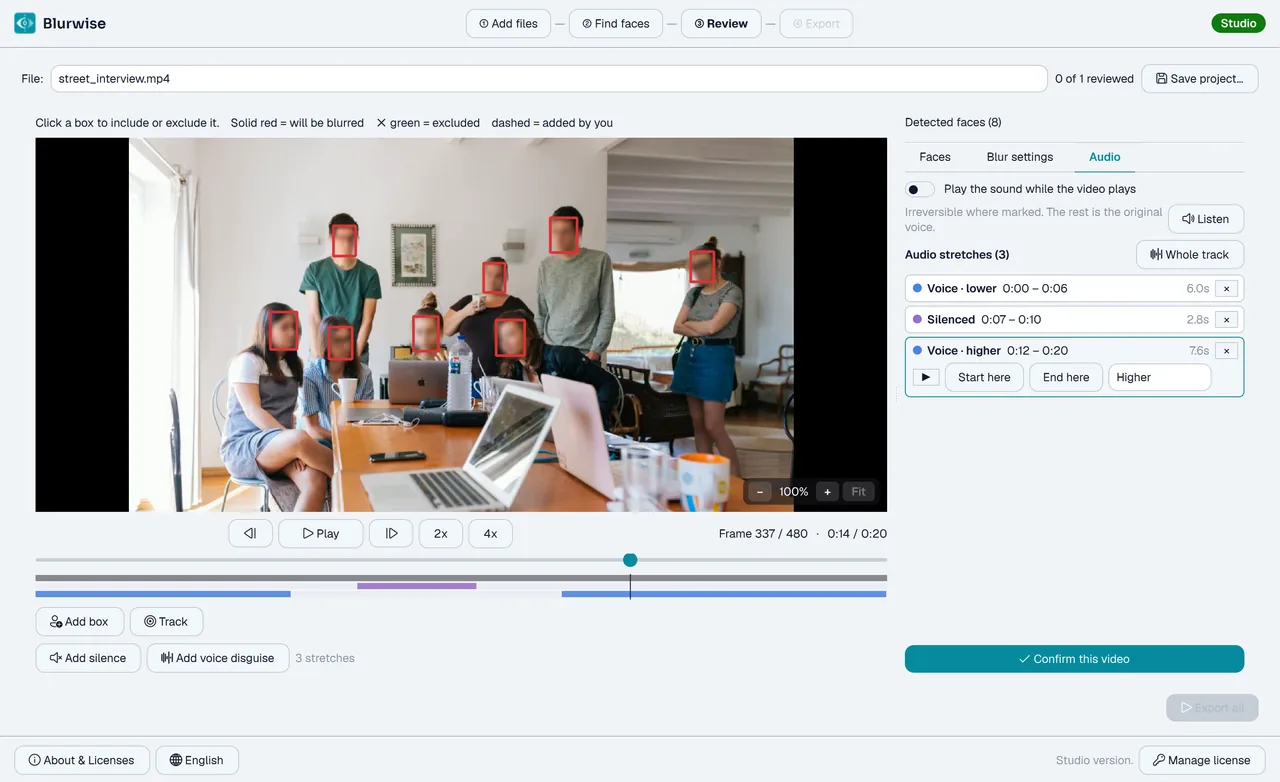The width and height of the screenshot is (1280, 782).
Task: Confirm this video
Action: (x=1074, y=659)
